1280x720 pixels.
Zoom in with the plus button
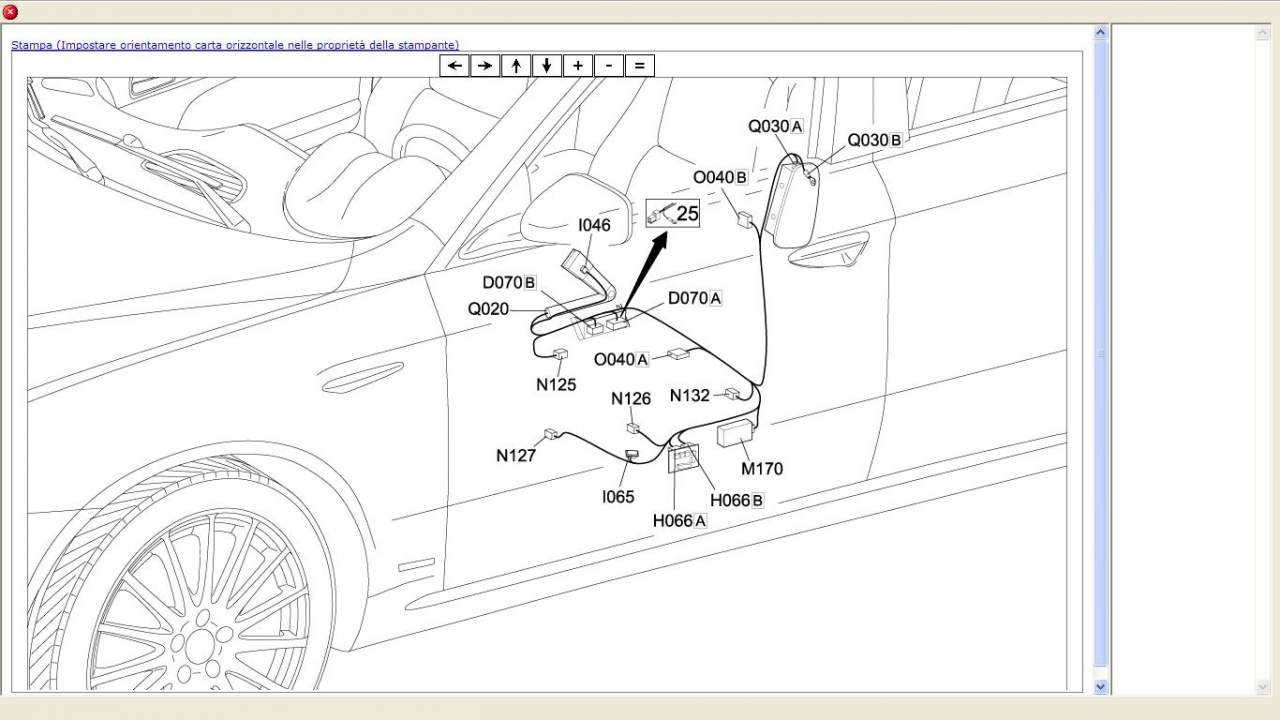click(578, 66)
